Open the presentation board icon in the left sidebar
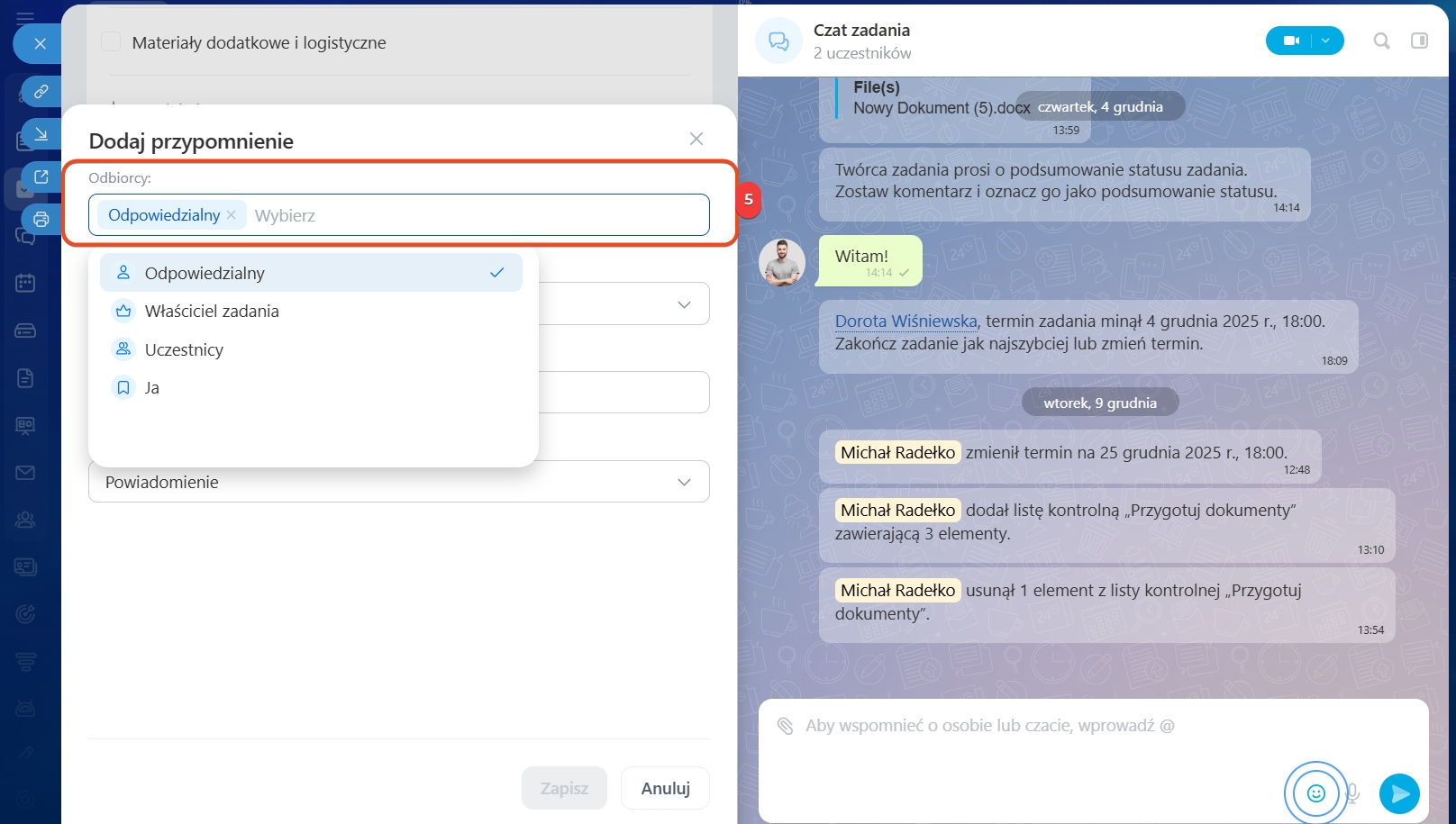The width and height of the screenshot is (1456, 824). (x=25, y=425)
